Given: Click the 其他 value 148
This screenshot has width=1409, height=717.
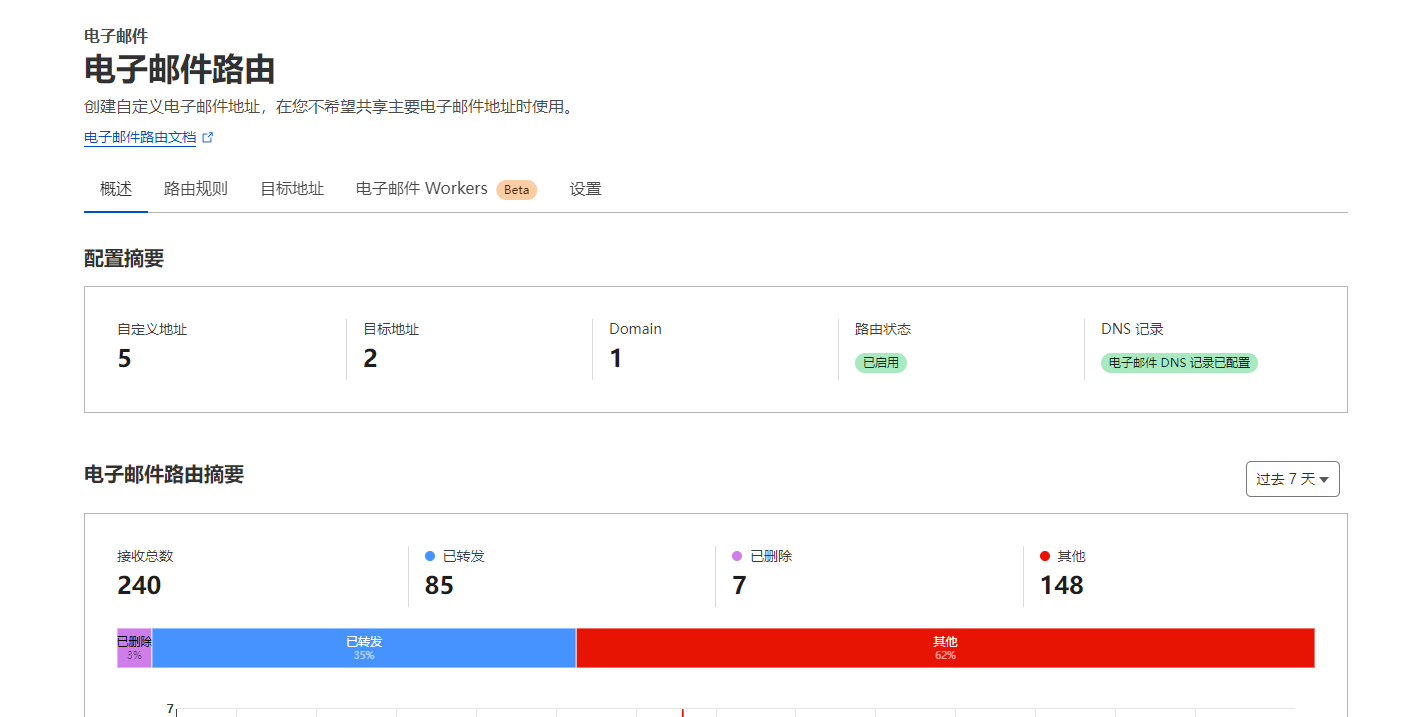Looking at the screenshot, I should point(1062,586).
